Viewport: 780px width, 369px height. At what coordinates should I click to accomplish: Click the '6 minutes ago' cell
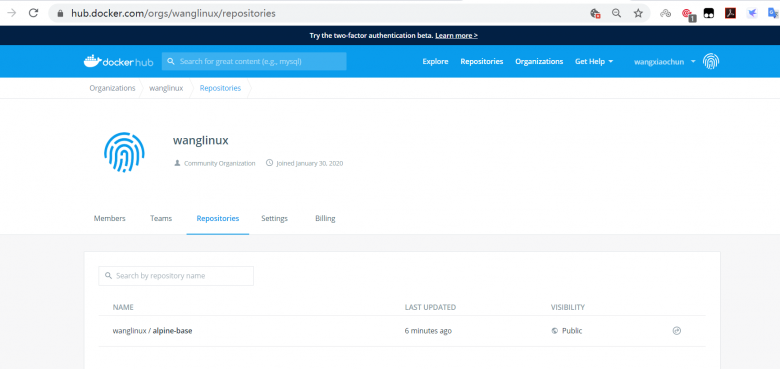428,331
